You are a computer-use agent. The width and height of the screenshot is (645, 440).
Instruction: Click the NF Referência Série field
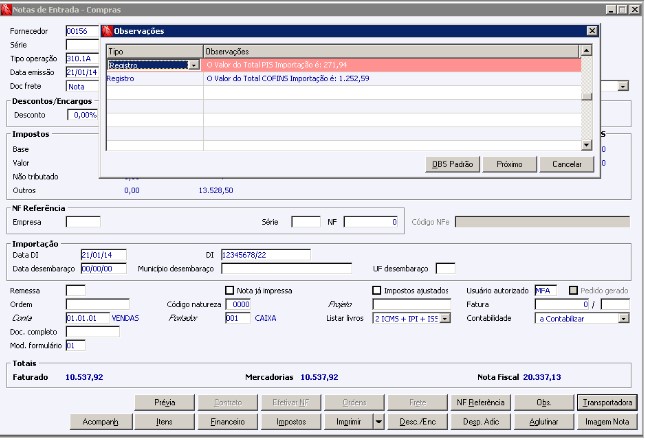(x=306, y=222)
